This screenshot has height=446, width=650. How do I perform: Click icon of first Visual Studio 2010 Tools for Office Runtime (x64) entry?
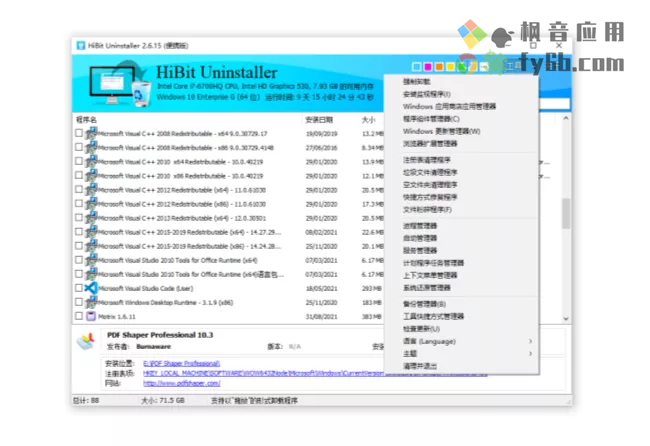pos(91,260)
